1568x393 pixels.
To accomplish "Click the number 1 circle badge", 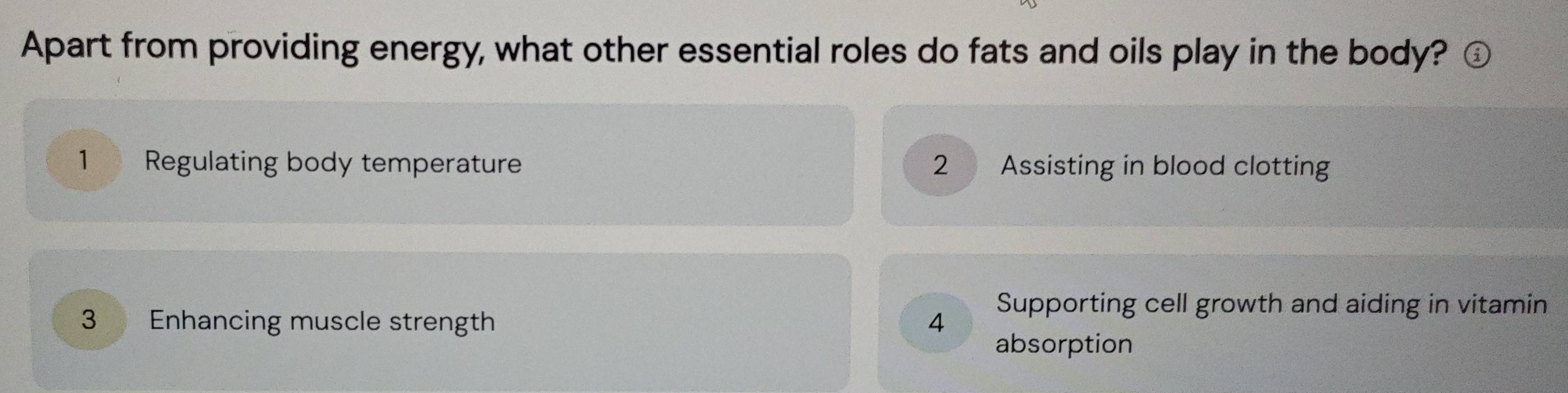I will coord(84,161).
